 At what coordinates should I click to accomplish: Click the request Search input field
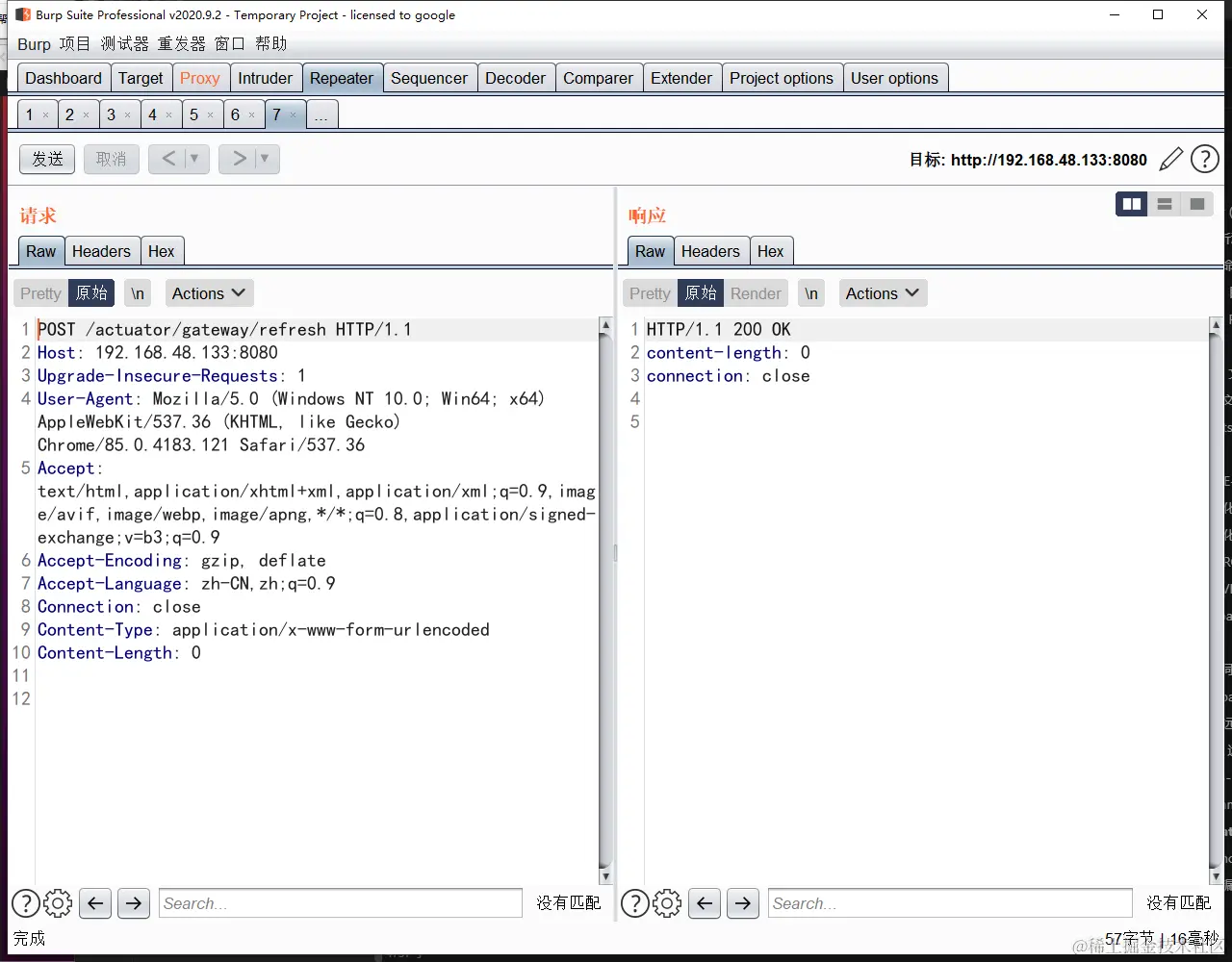(341, 903)
